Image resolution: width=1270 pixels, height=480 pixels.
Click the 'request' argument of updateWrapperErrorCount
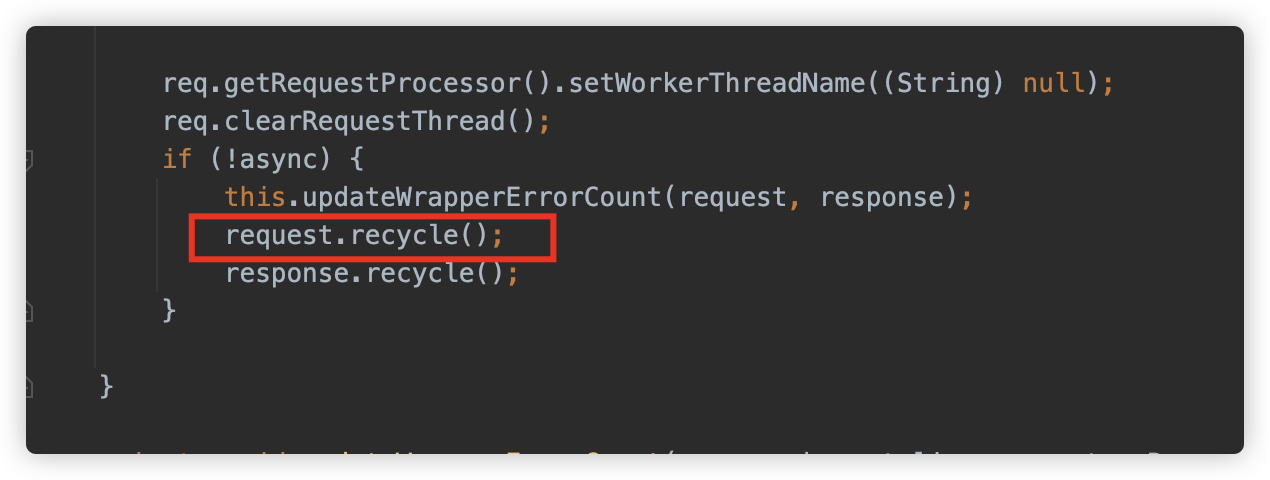click(x=733, y=197)
